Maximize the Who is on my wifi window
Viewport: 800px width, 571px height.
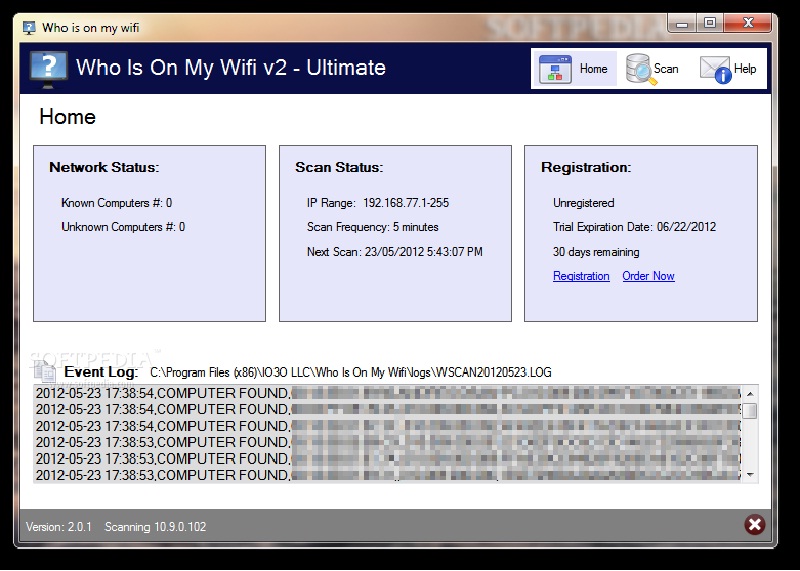[710, 23]
